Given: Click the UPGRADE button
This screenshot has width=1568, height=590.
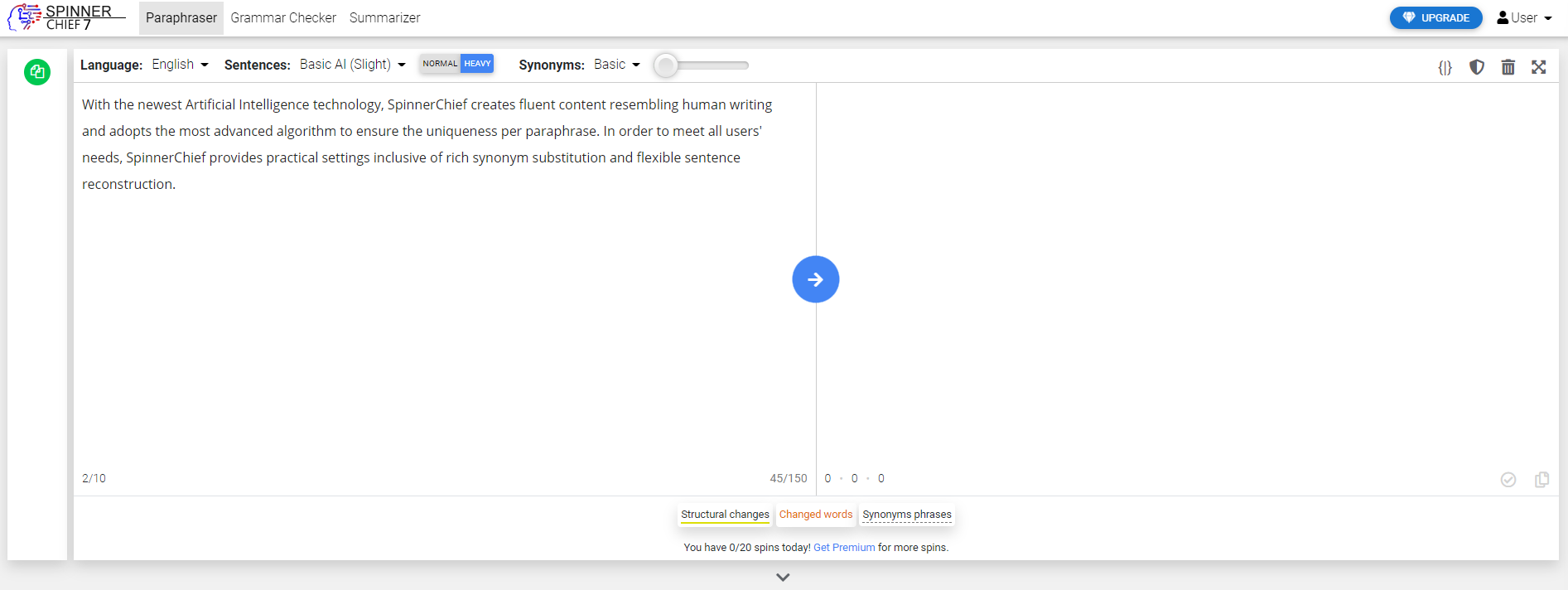Looking at the screenshot, I should (1436, 17).
